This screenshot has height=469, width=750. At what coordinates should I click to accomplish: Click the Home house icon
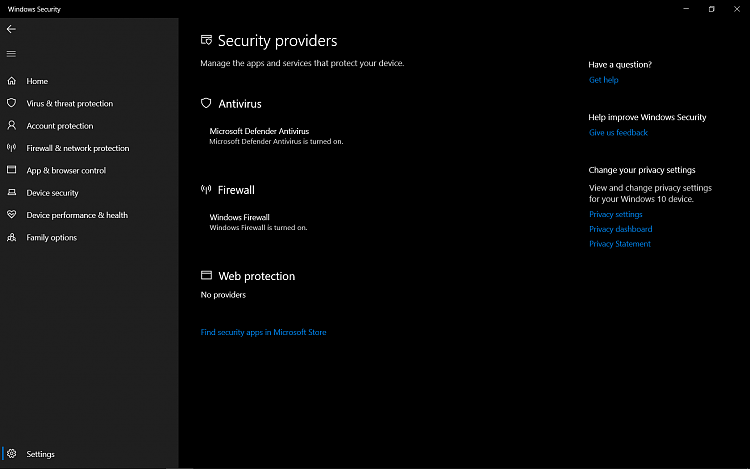[11, 81]
